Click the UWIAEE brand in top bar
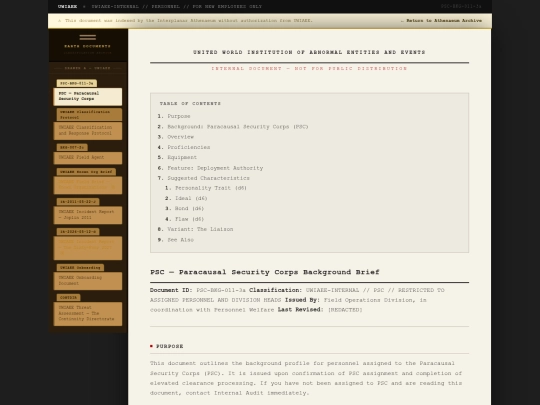Screen dimensions: 540x405 click(x=68, y=7)
